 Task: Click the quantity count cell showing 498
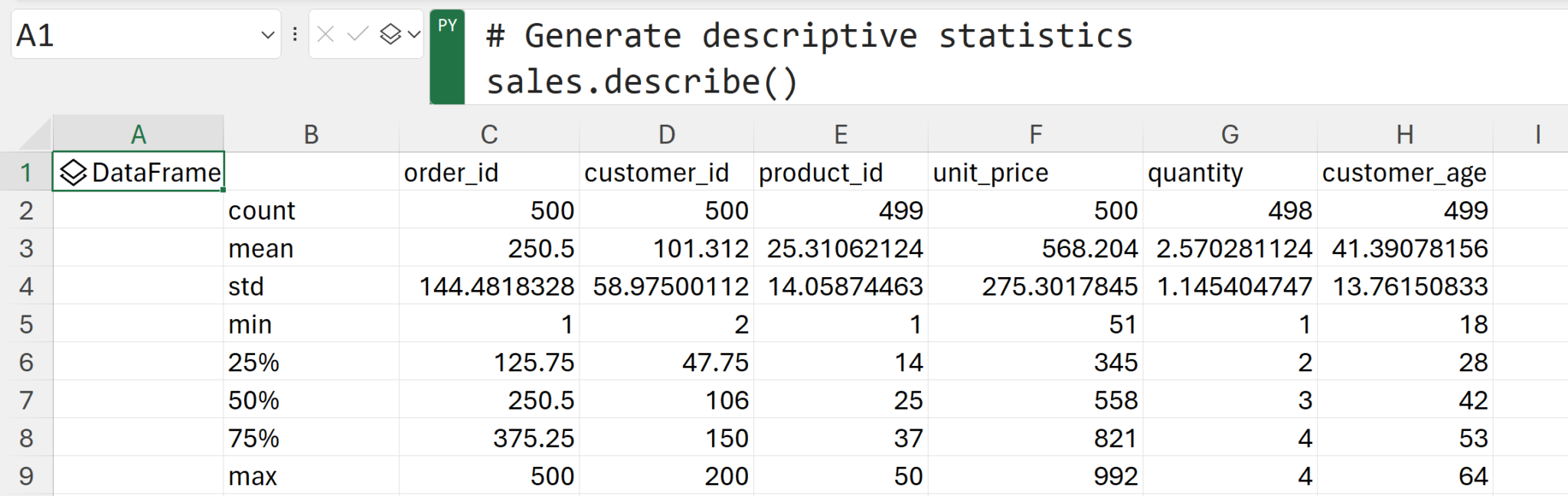pyautogui.click(x=1230, y=210)
